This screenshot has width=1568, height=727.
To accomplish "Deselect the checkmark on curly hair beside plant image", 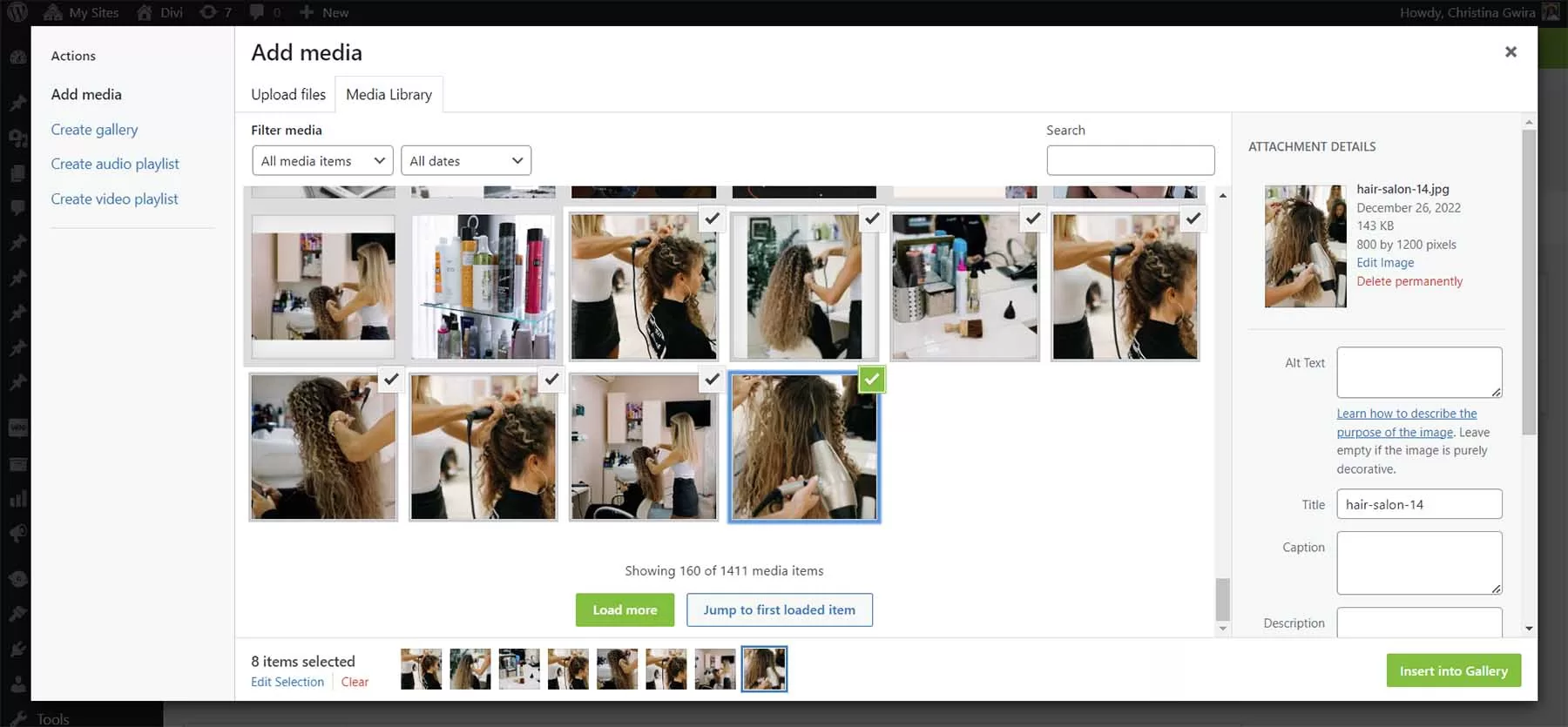I will pyautogui.click(x=872, y=218).
